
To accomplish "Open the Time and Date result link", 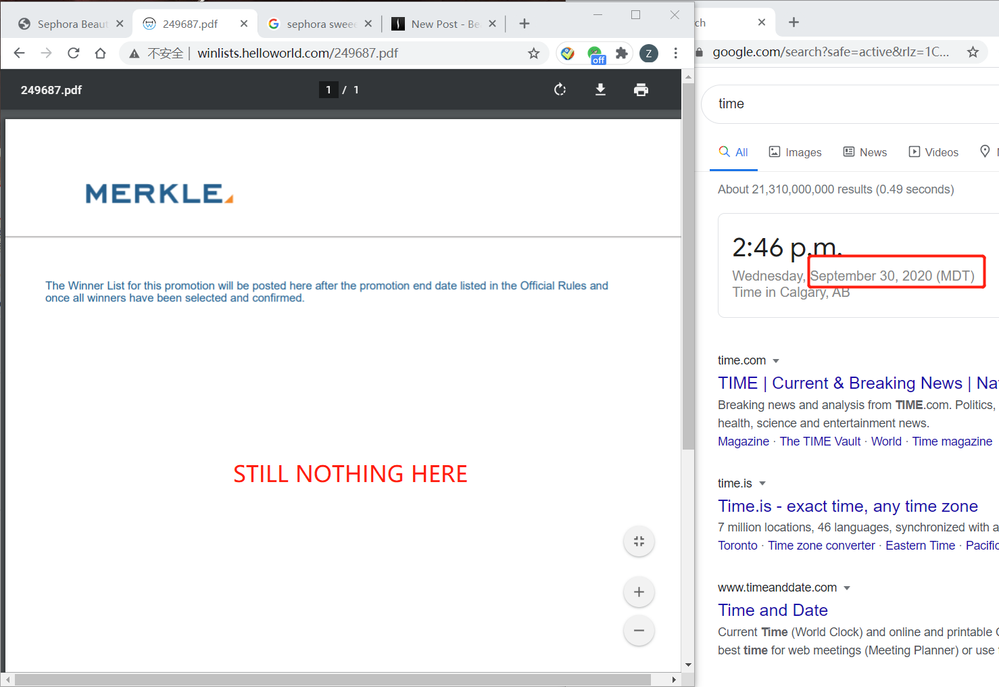I will tap(773, 610).
